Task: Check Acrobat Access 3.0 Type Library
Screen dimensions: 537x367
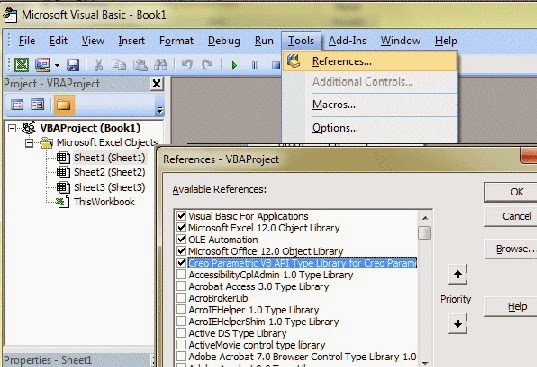Action: tap(181, 286)
